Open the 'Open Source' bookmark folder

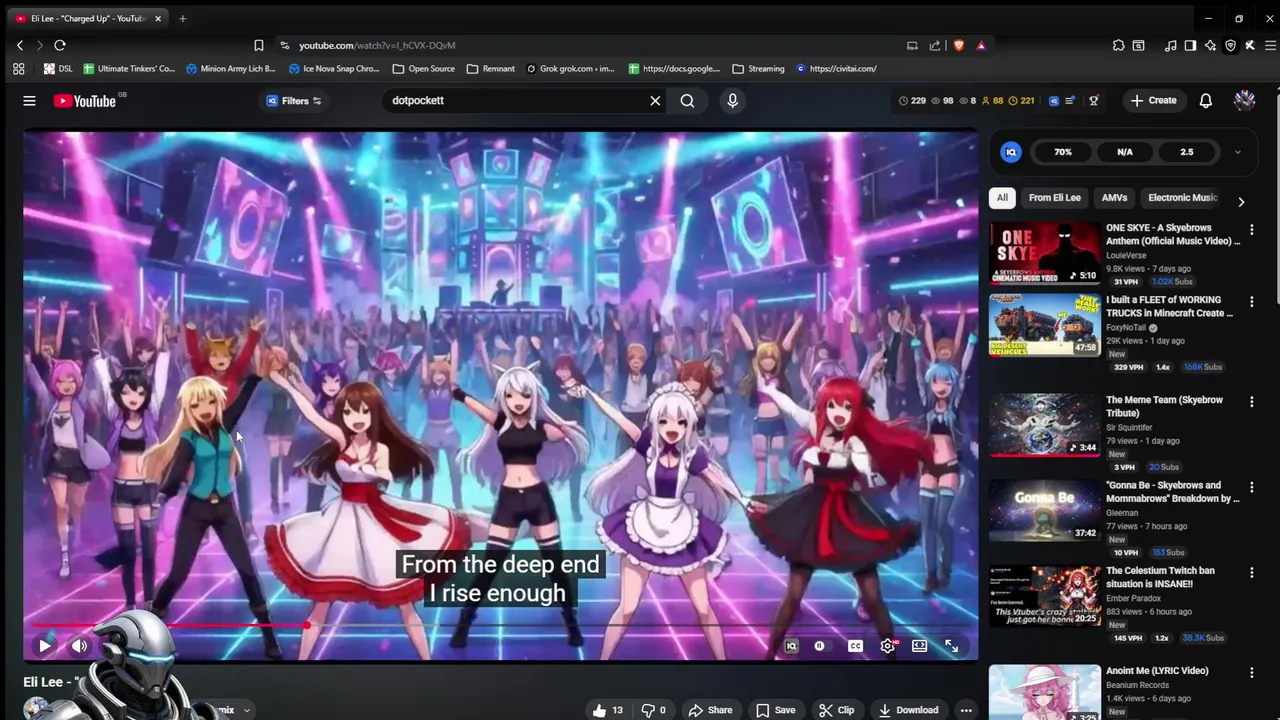pyautogui.click(x=424, y=69)
